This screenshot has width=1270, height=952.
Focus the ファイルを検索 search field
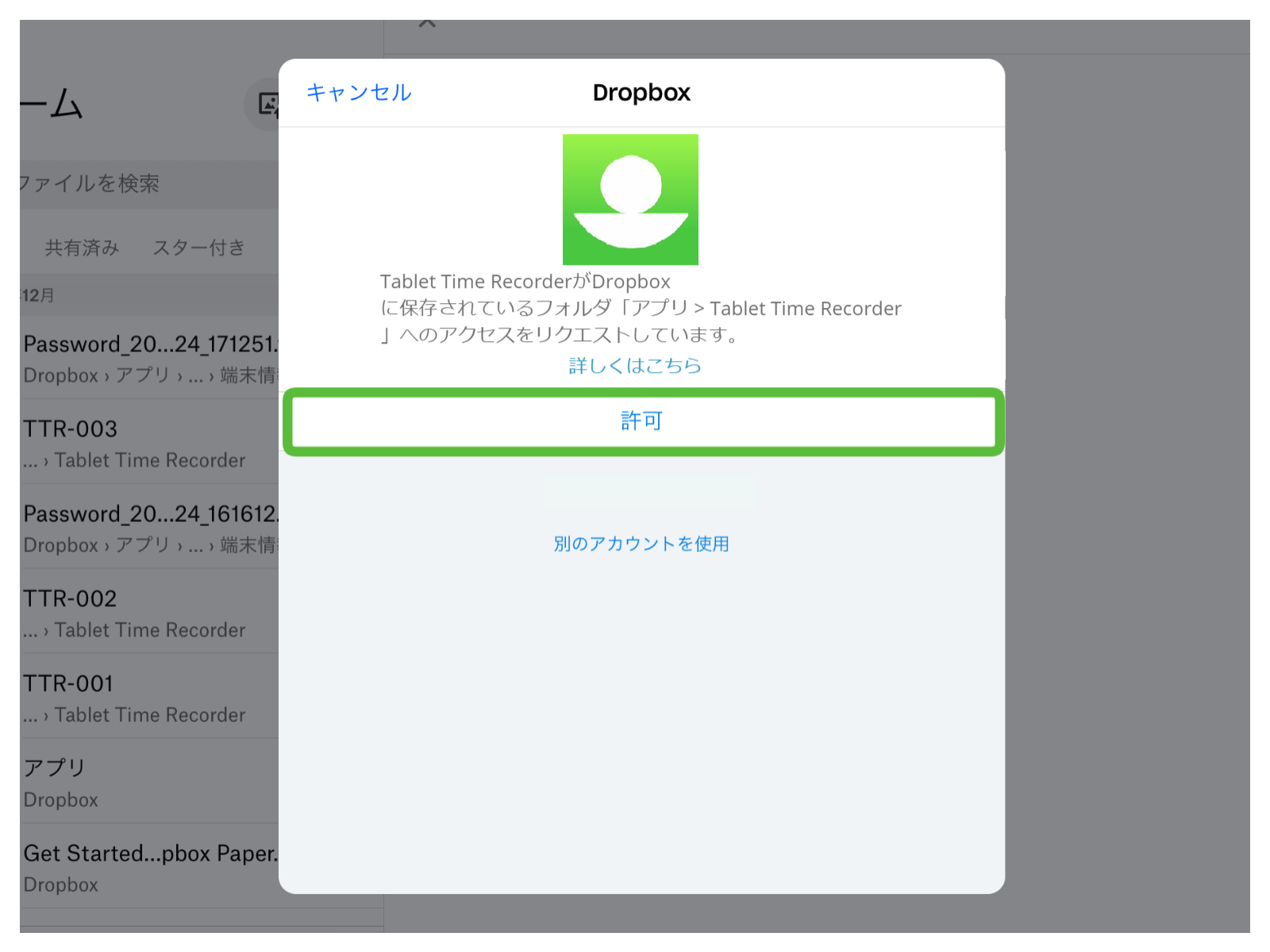pos(149,184)
